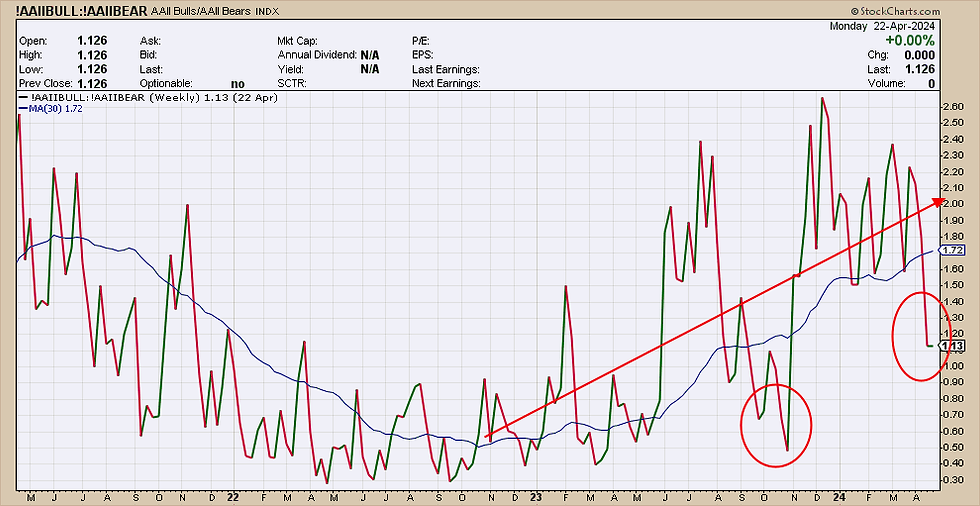This screenshot has height=506, width=980.
Task: Click the 0.60 y-axis label
Action: (953, 431)
